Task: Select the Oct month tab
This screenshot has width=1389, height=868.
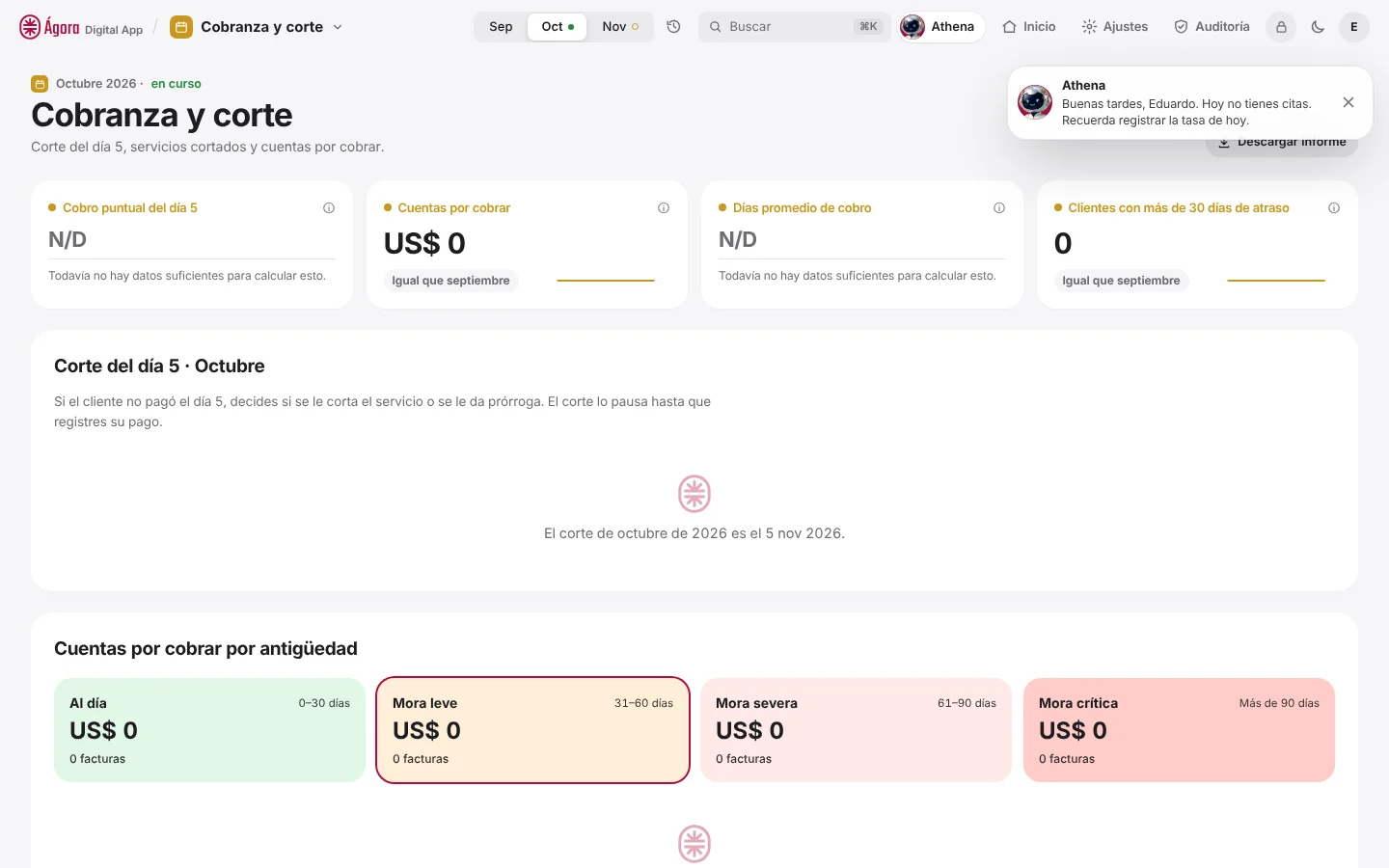Action: click(x=558, y=27)
